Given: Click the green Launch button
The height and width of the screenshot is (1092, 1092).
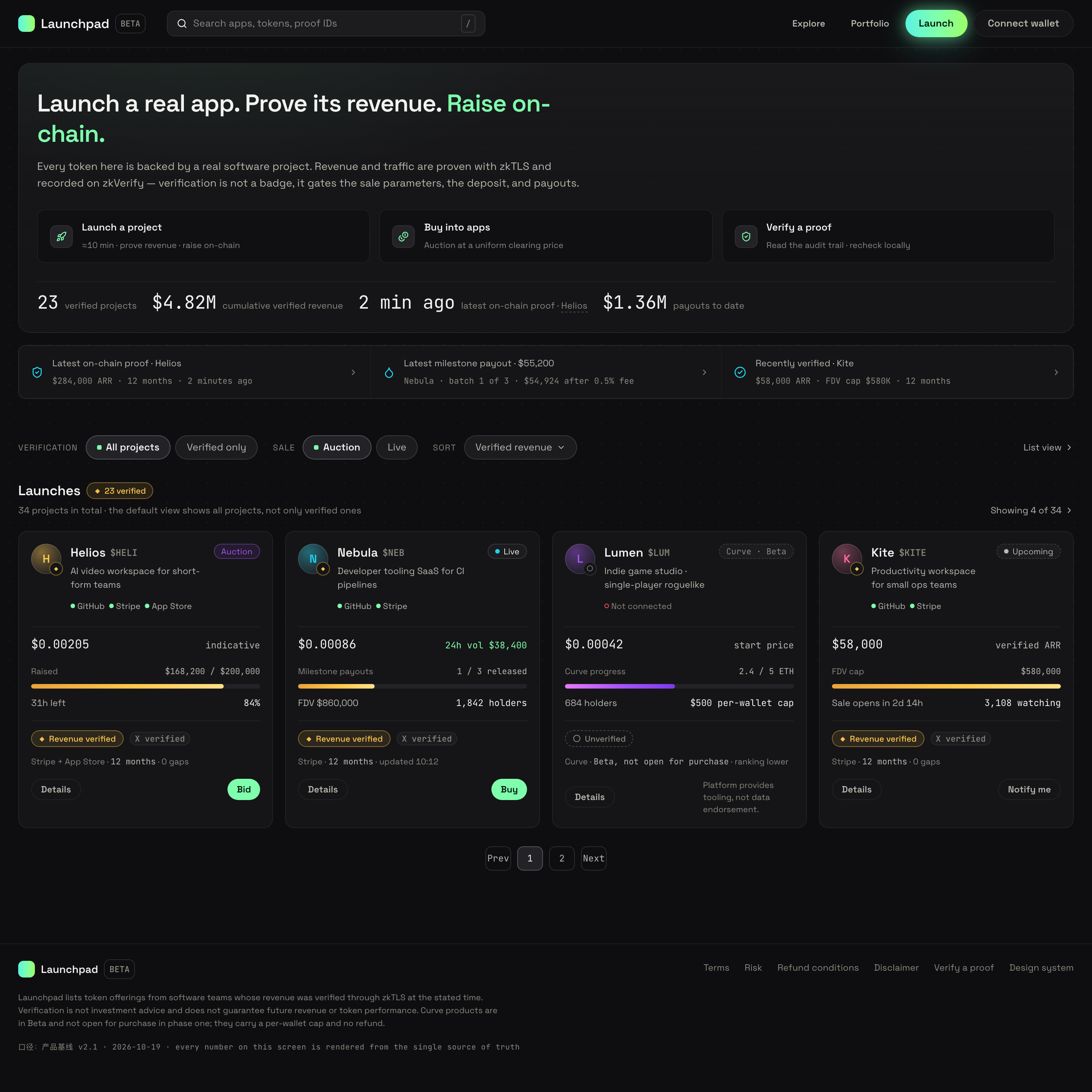Looking at the screenshot, I should tap(936, 23).
